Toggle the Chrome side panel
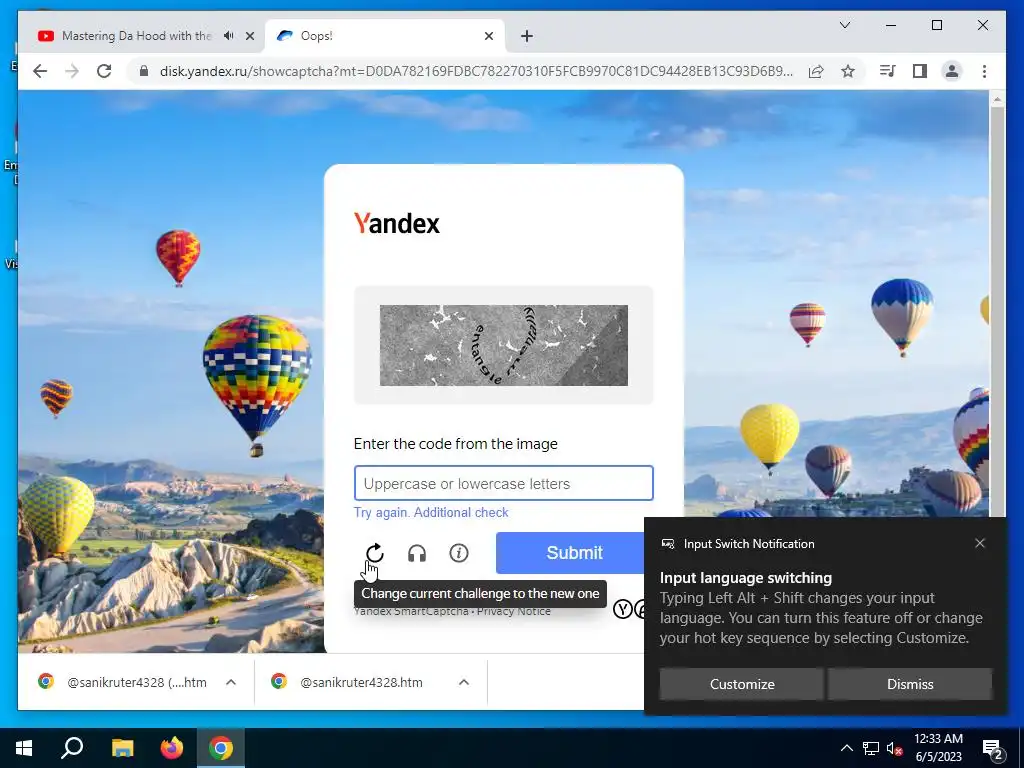The height and width of the screenshot is (768, 1024). [x=920, y=71]
